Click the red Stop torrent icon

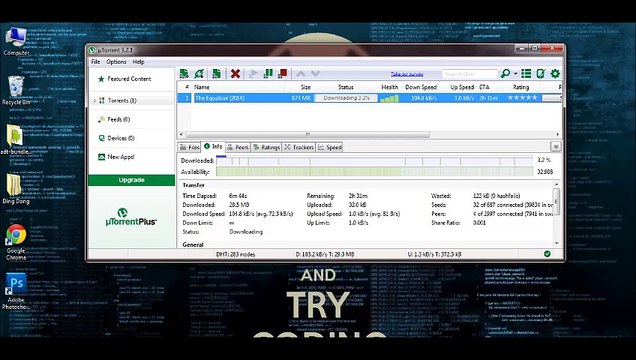pyautogui.click(x=282, y=73)
